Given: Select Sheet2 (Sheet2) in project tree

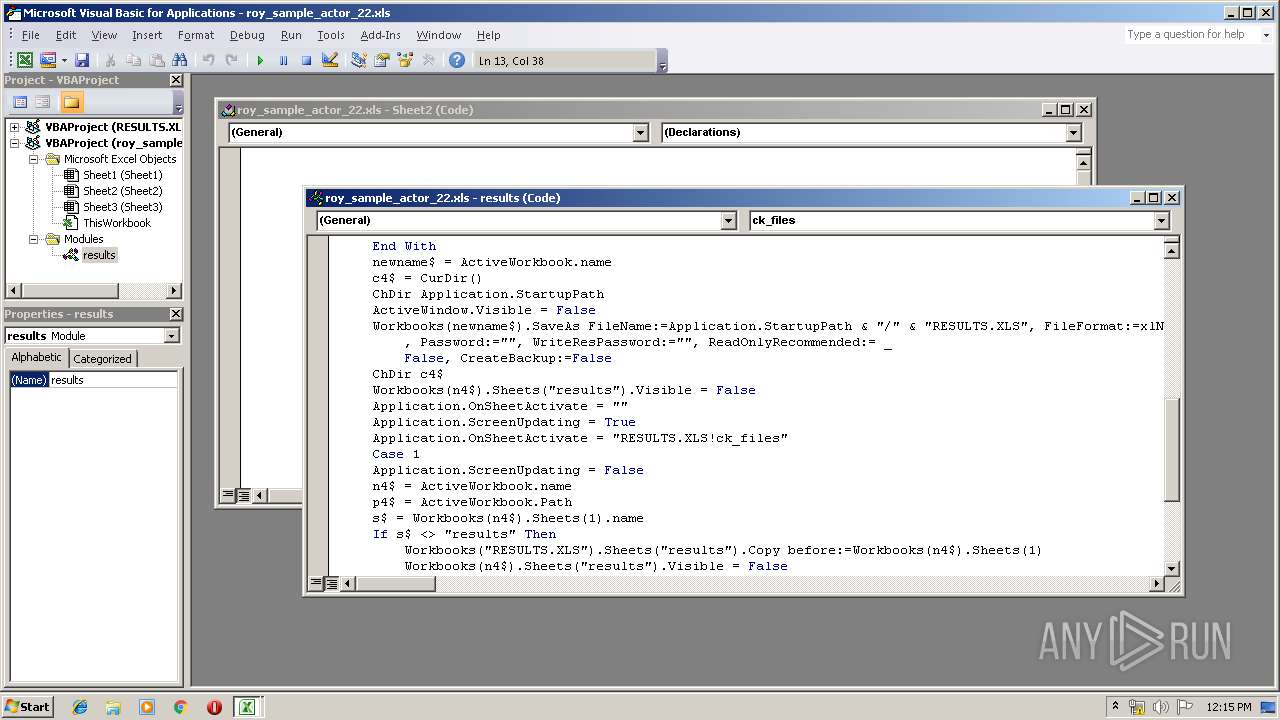Looking at the screenshot, I should click(x=122, y=191).
